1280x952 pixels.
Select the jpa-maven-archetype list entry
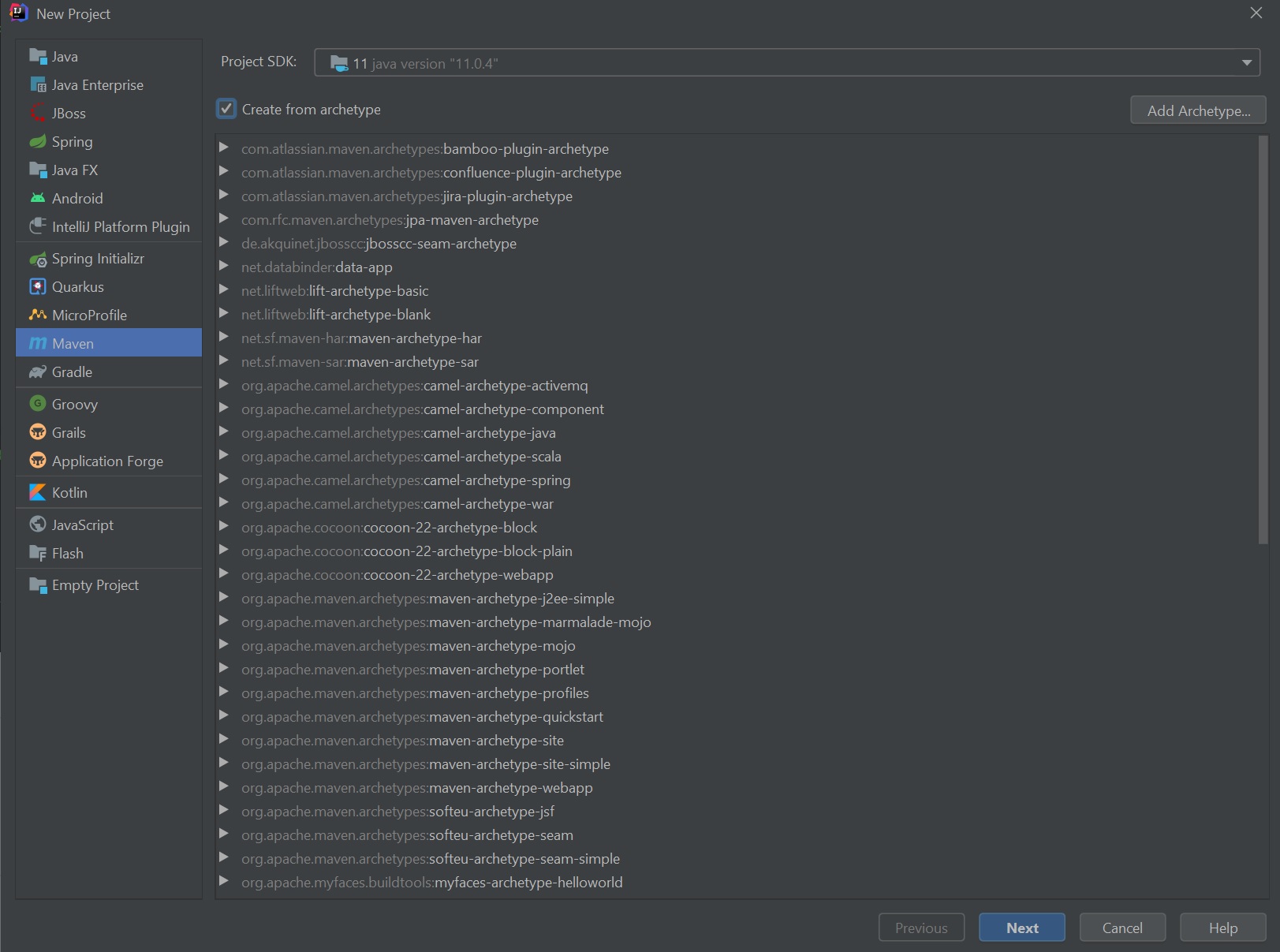coord(472,220)
